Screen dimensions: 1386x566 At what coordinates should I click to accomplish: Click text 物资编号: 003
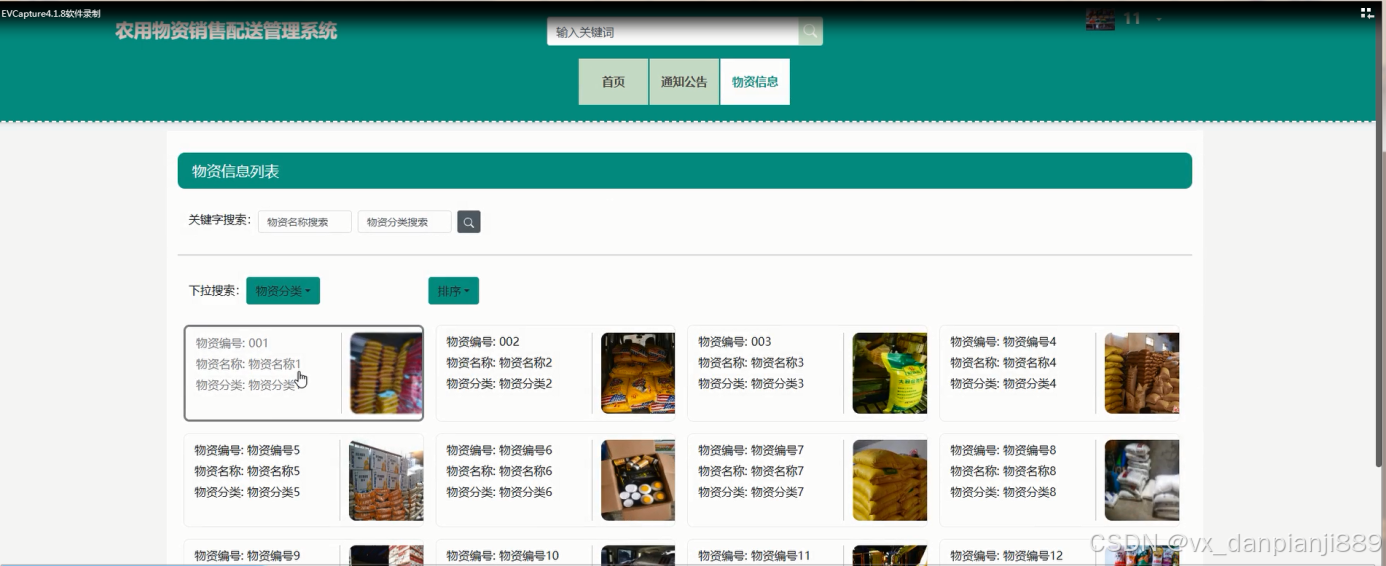tap(735, 342)
